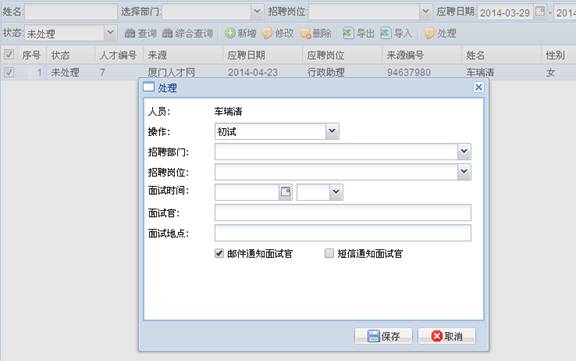
Task: Expand the dialog 招聘岗位 dropdown
Action: click(464, 172)
